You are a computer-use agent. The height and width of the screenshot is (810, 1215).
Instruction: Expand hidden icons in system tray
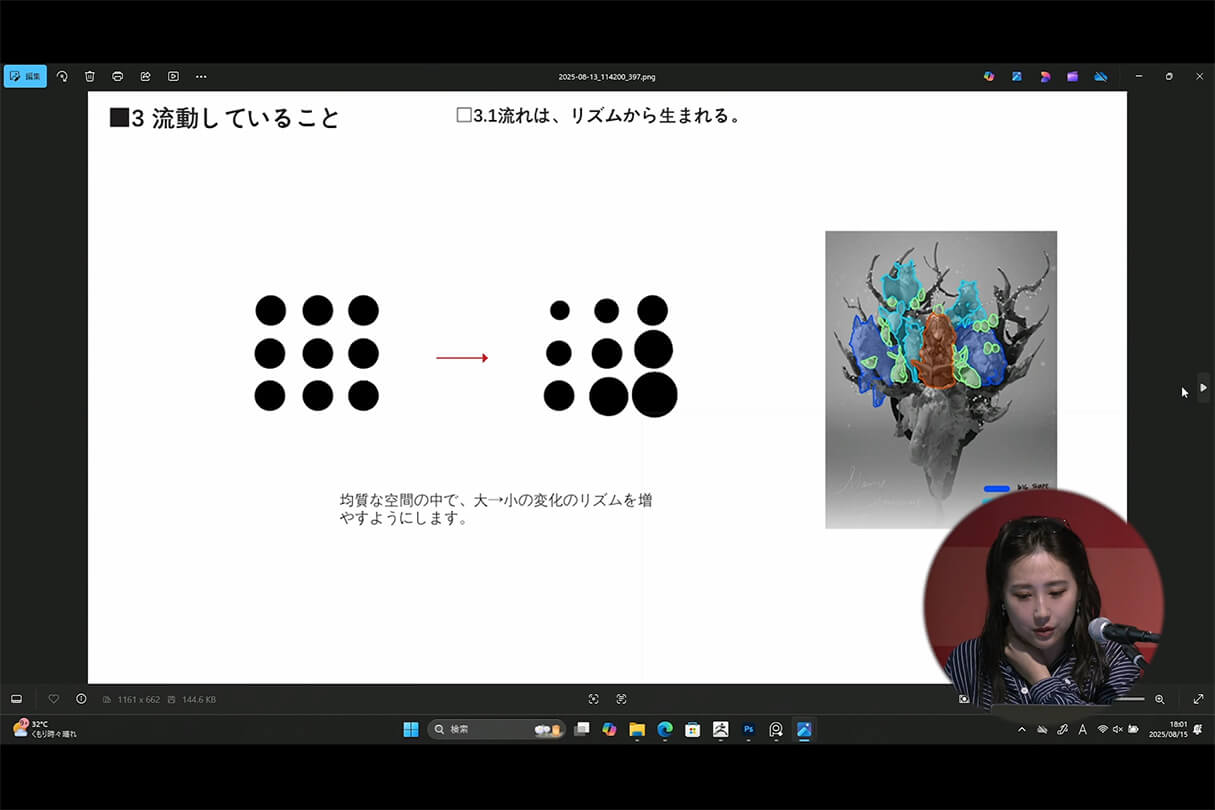1021,729
